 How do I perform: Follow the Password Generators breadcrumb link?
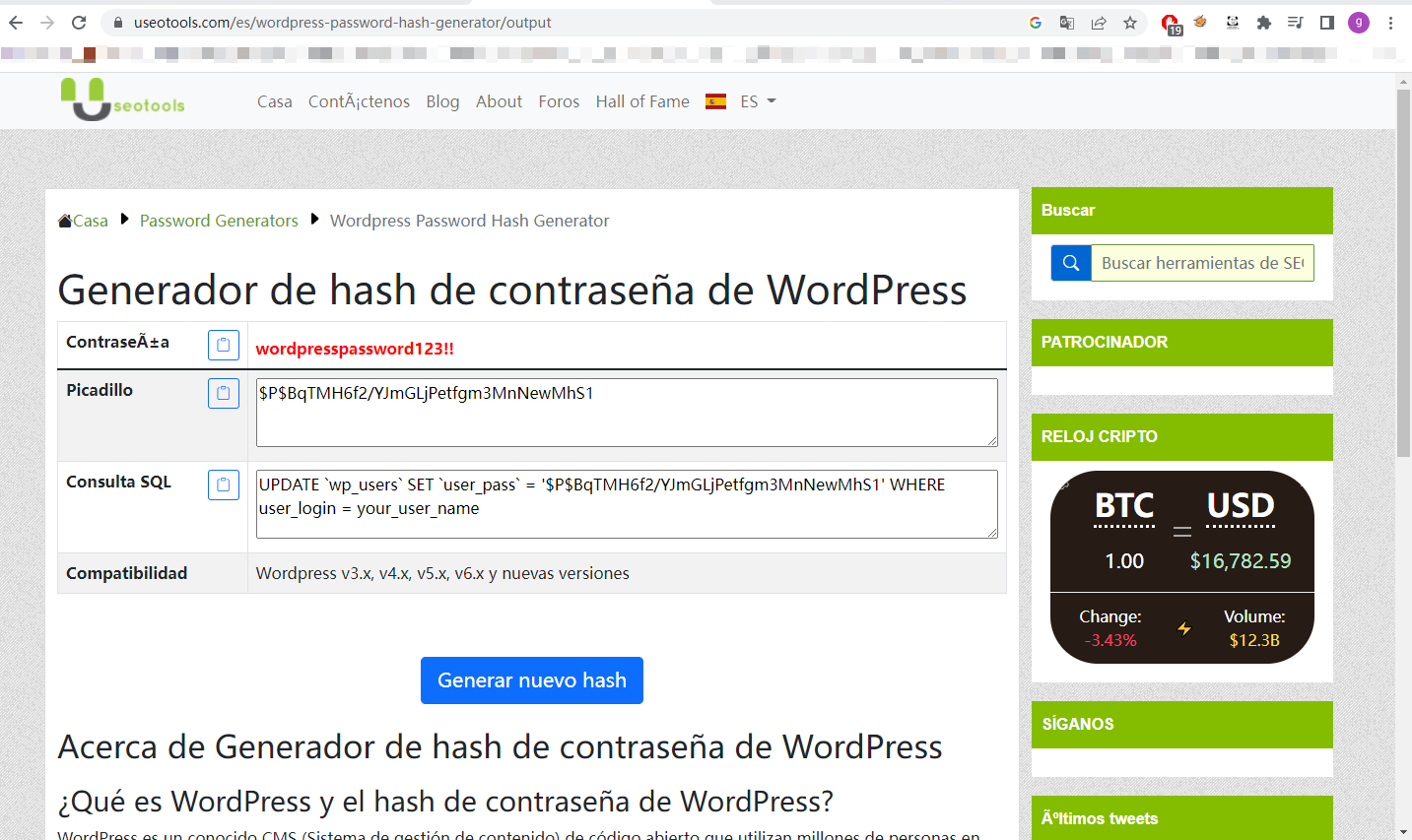point(219,221)
